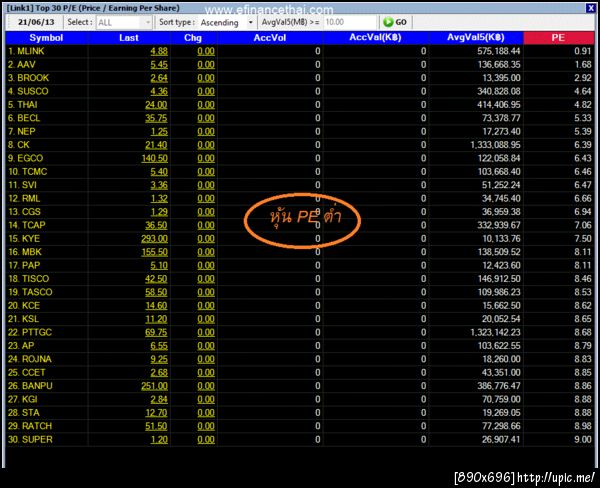Sort by the Symbol column header

pos(46,38)
